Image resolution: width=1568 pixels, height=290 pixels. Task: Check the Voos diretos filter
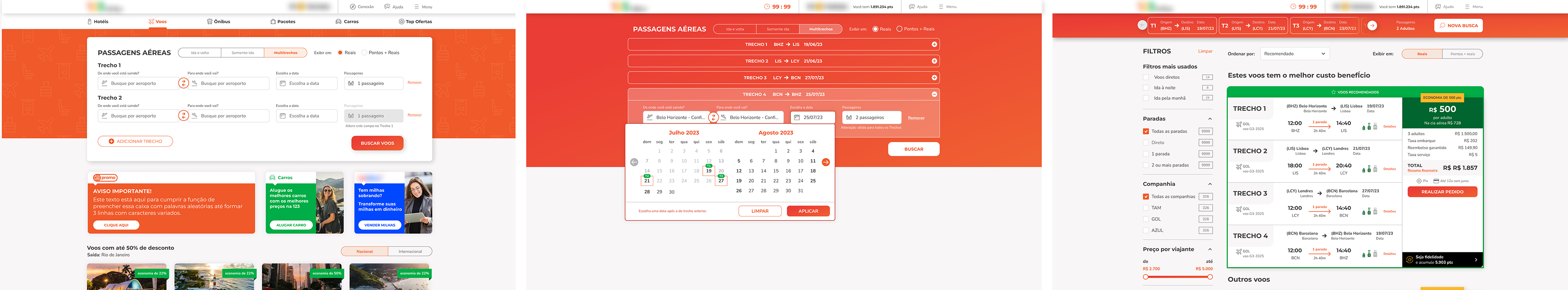click(x=1145, y=77)
